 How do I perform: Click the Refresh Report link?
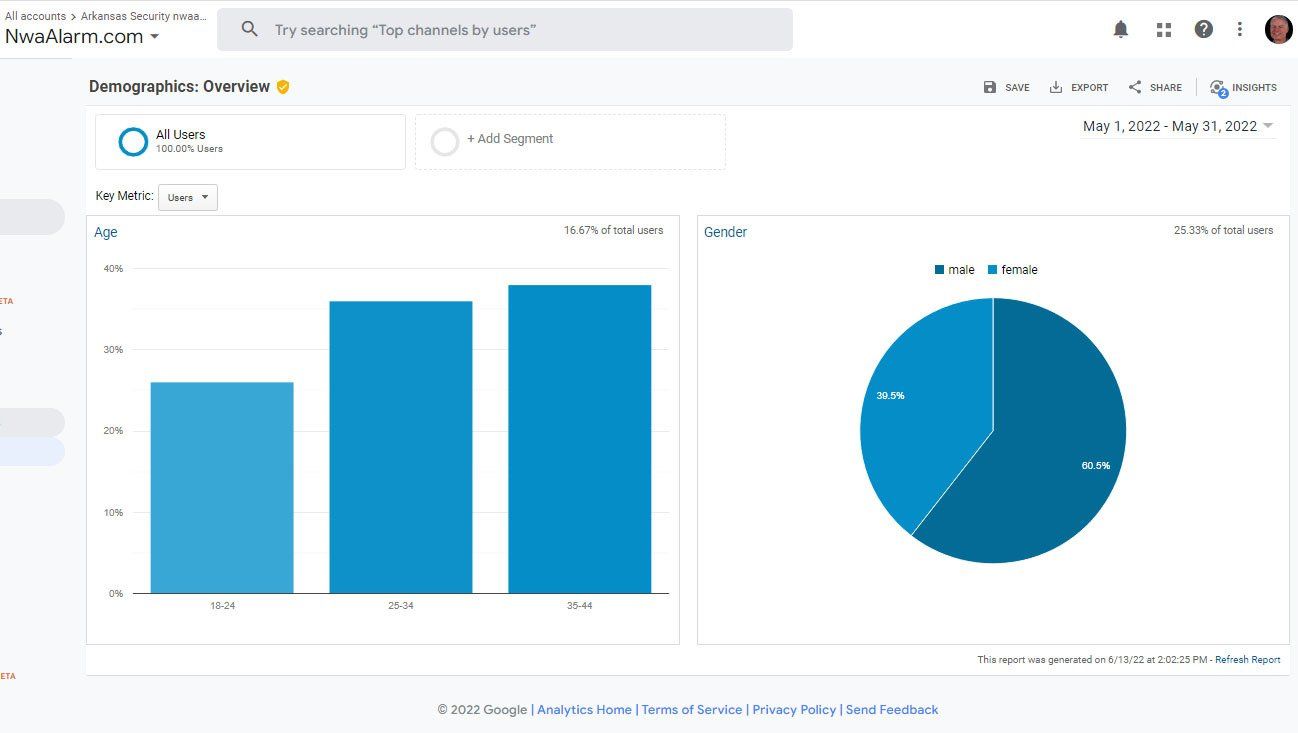point(1247,660)
